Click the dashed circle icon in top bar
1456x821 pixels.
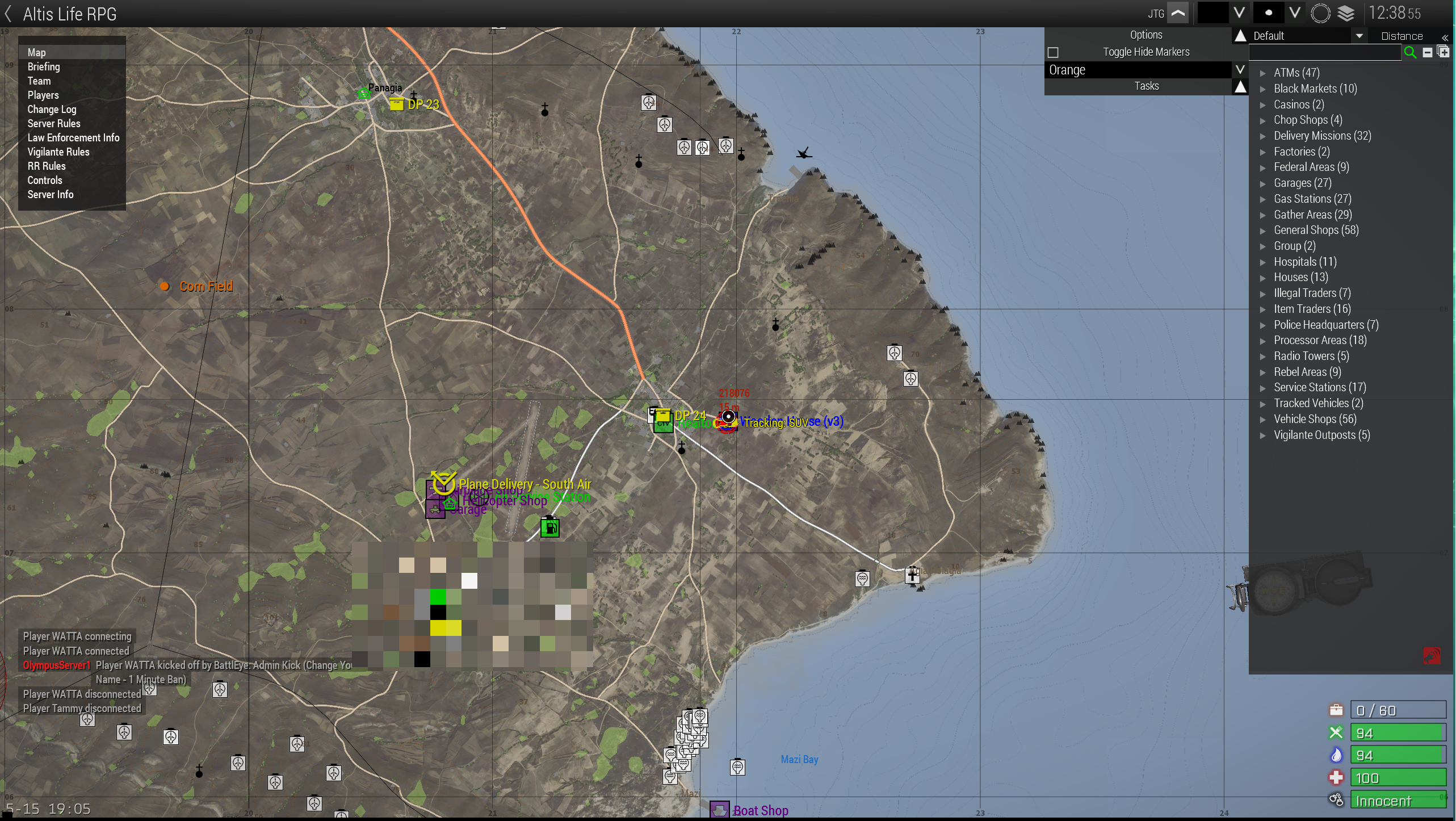[x=1320, y=13]
